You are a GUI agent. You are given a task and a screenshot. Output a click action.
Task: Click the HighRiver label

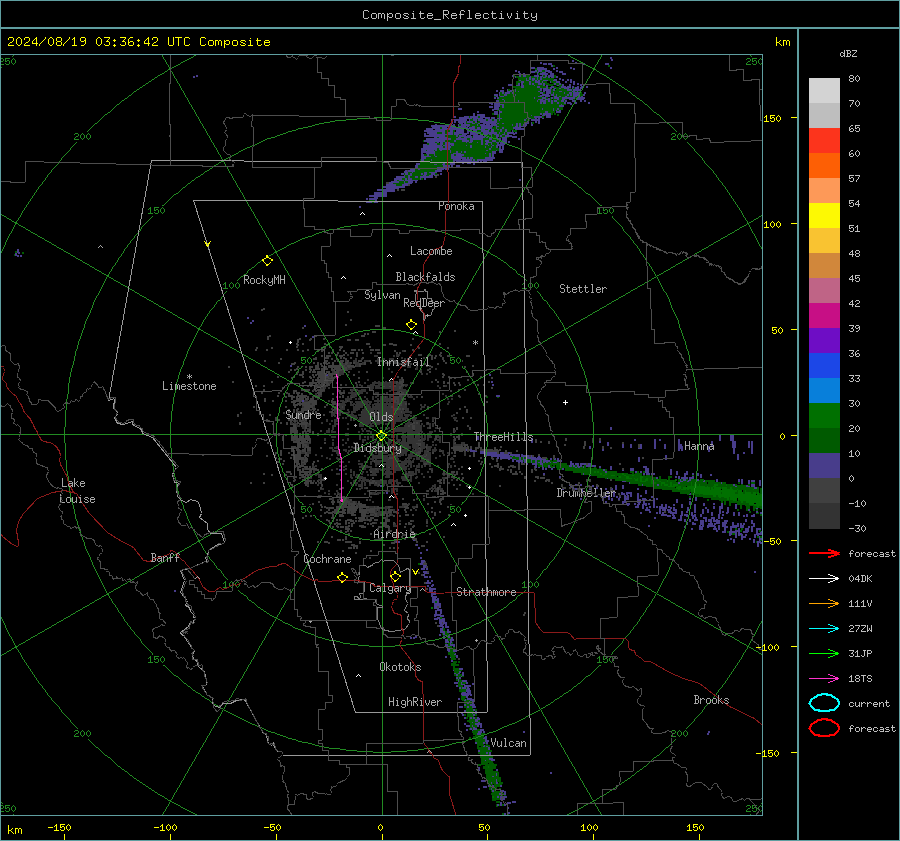click(x=415, y=702)
